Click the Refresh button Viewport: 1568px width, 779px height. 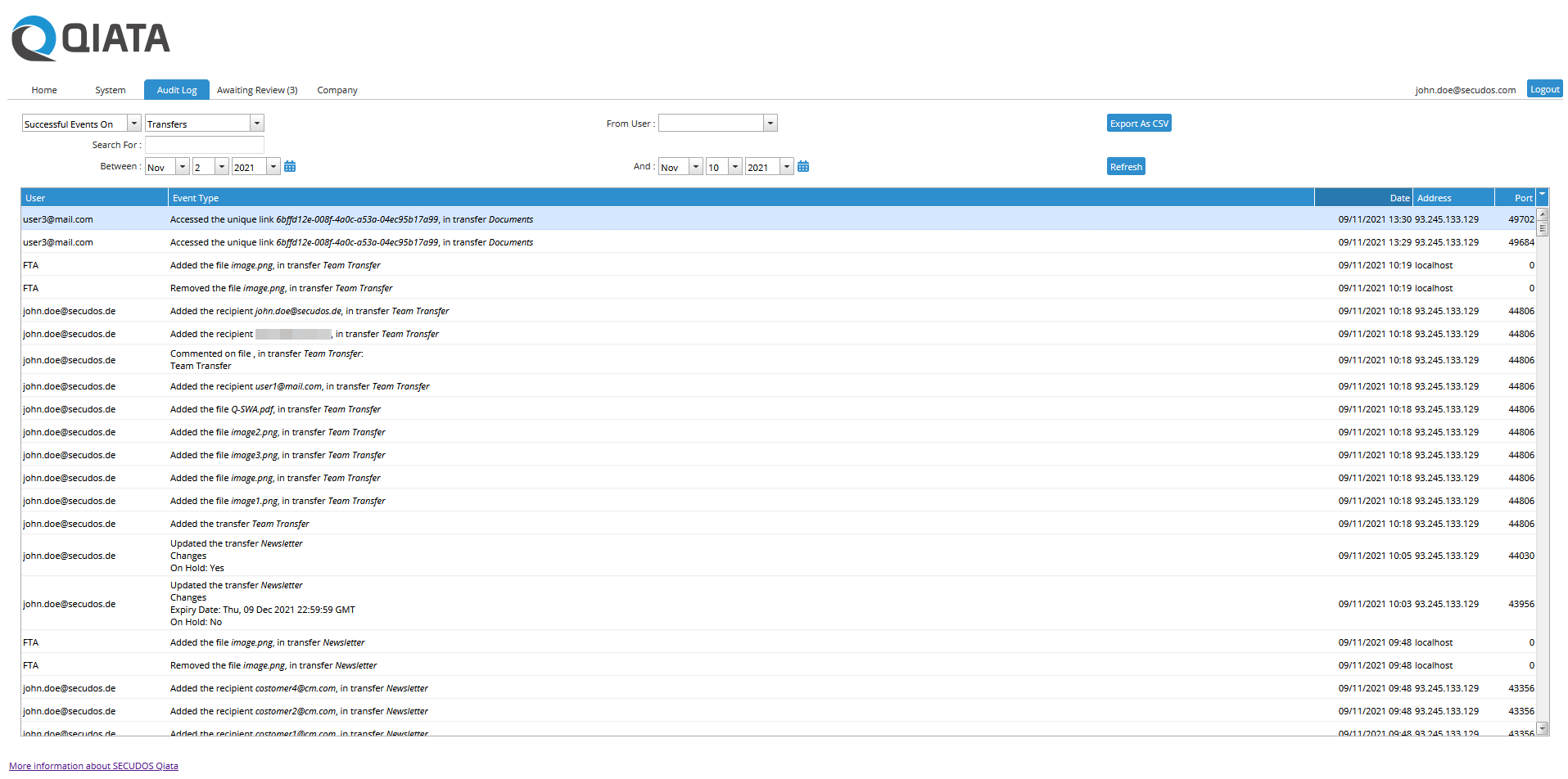(1125, 165)
